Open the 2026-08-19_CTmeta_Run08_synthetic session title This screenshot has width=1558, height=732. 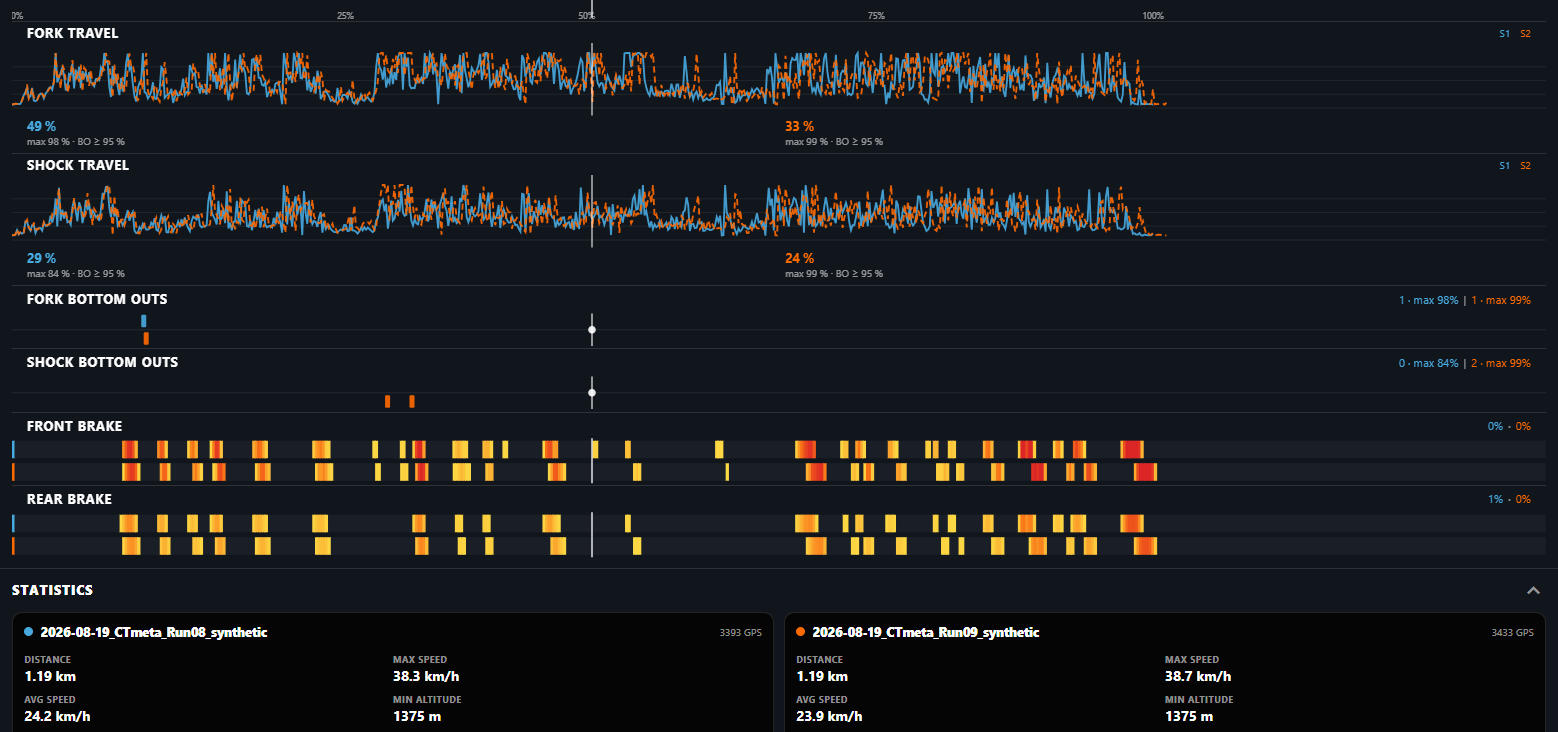coord(154,632)
